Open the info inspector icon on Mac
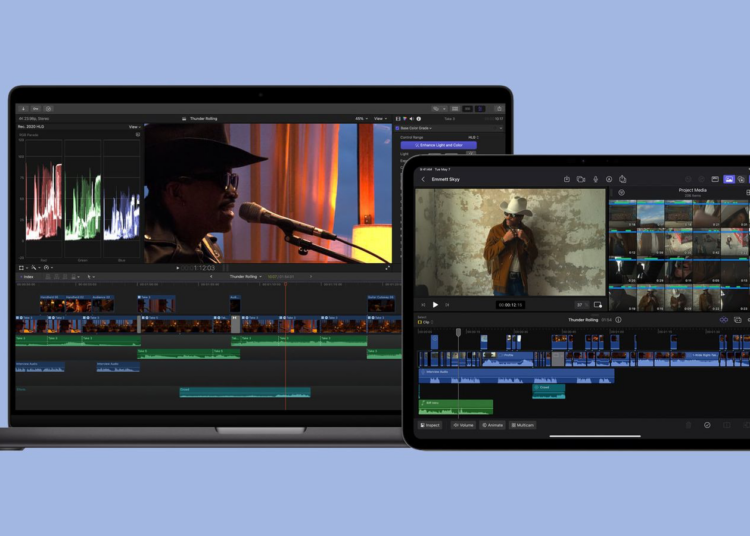Viewport: 750px width, 536px height. pos(419,119)
